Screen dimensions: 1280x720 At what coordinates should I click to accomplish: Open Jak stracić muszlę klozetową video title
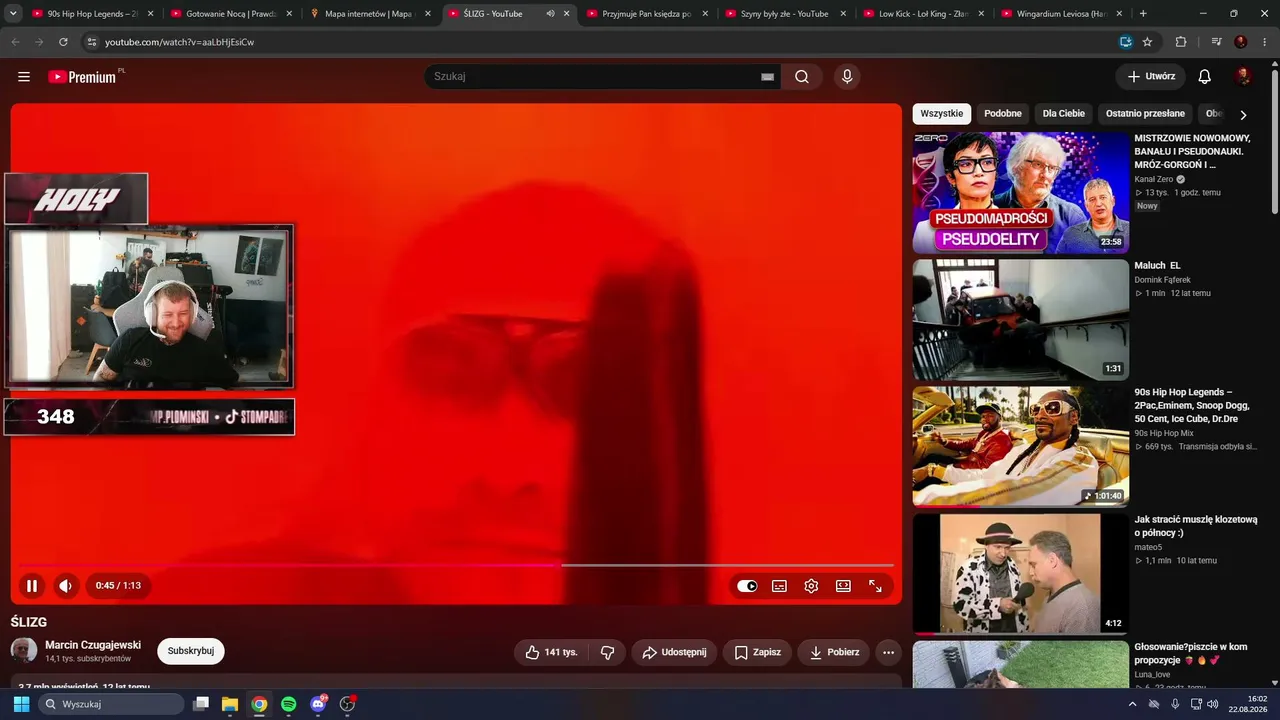pos(1196,526)
